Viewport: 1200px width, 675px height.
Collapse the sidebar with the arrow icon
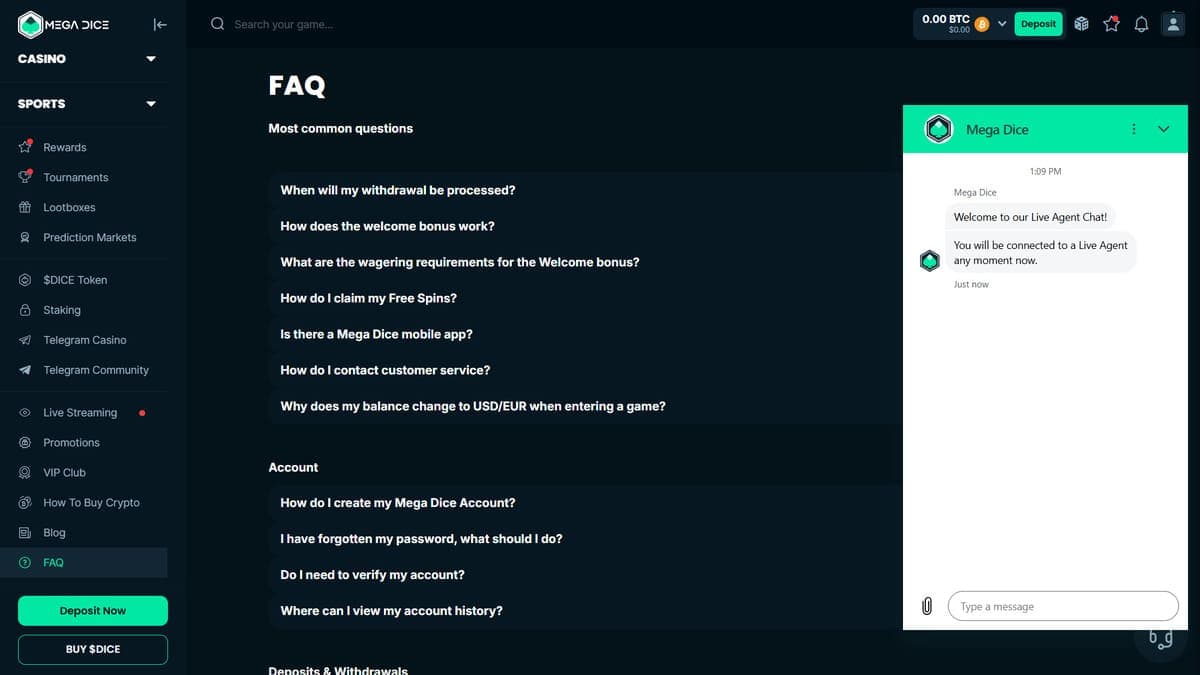tap(160, 25)
